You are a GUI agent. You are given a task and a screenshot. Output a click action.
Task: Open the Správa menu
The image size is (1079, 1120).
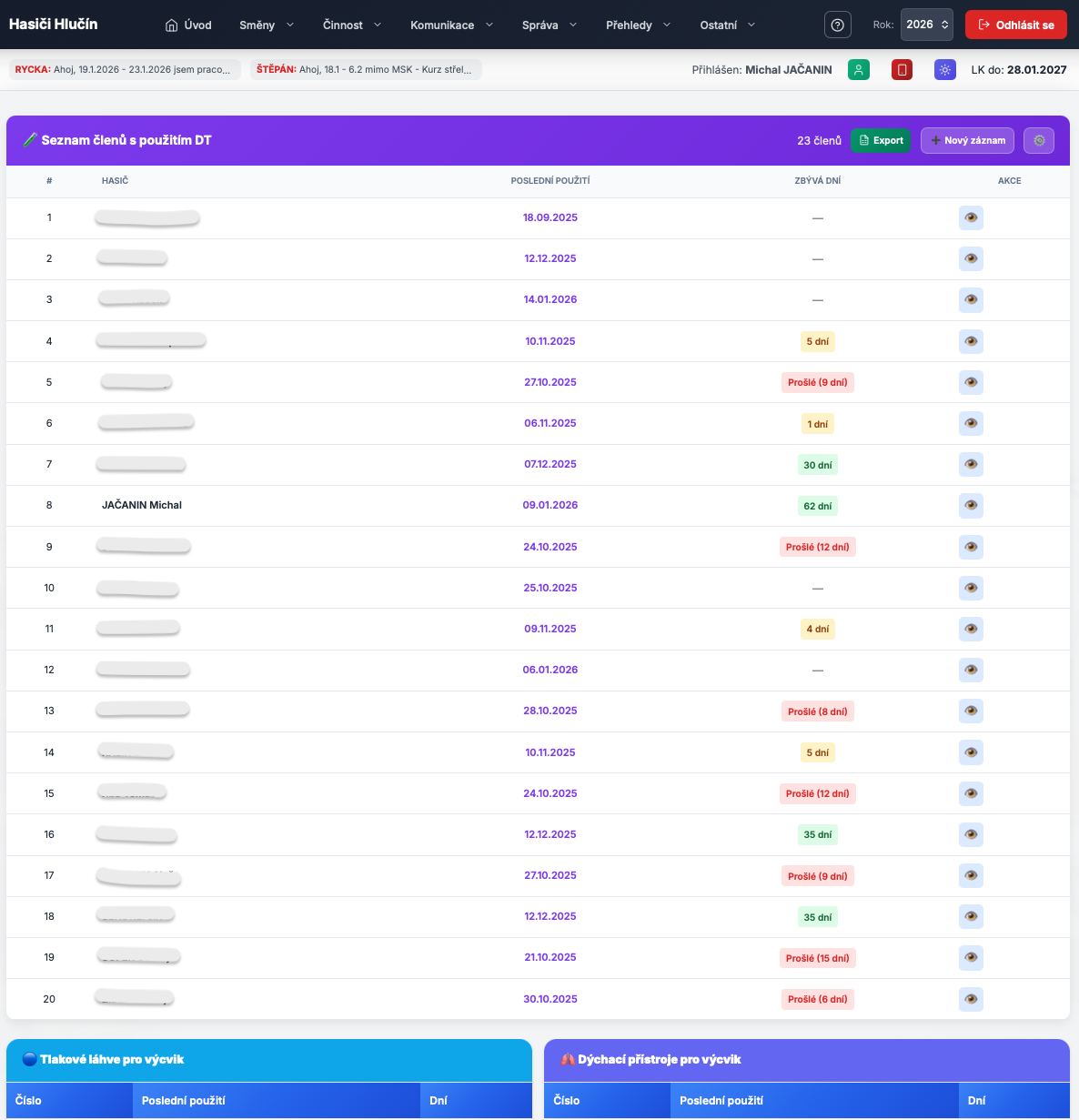(x=550, y=25)
